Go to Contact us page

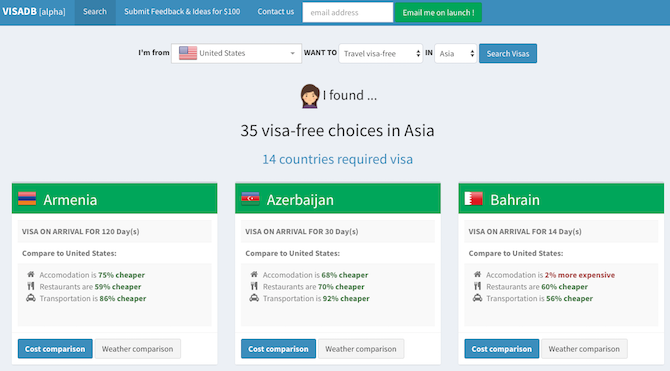pos(276,12)
